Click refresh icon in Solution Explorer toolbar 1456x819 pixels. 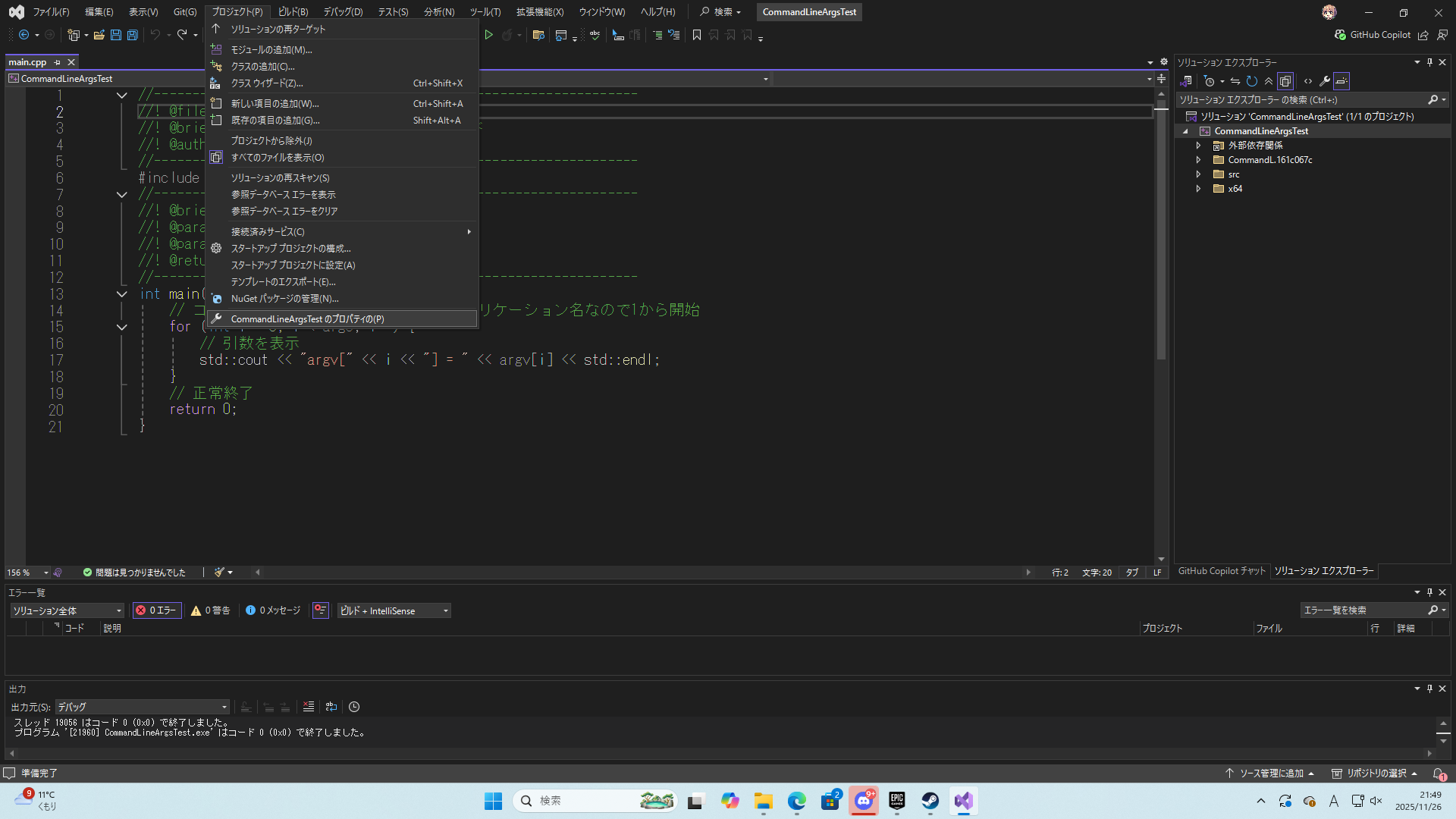pos(1252,81)
